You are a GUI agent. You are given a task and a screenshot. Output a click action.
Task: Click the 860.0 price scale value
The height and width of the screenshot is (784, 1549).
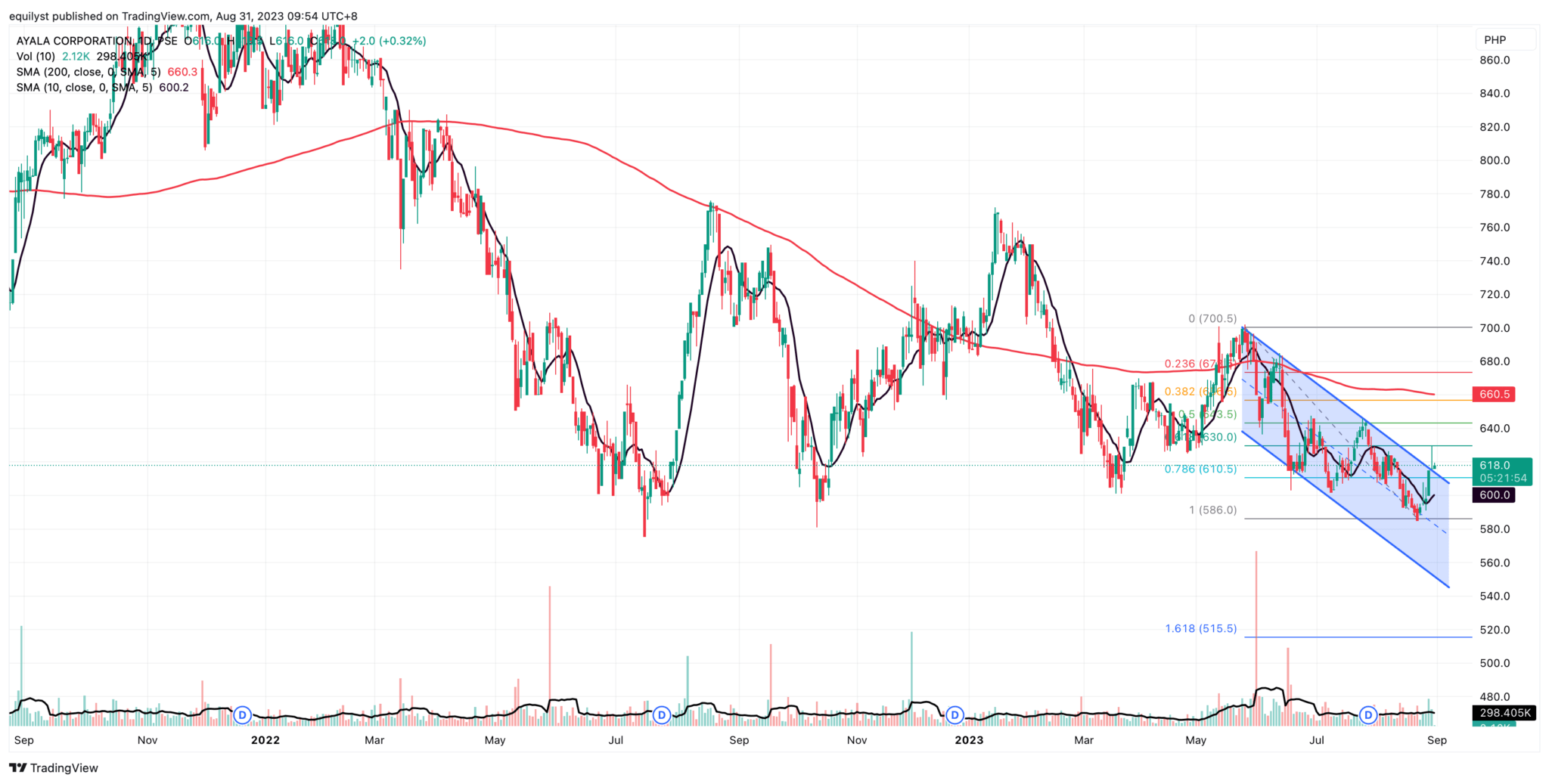pos(1495,60)
